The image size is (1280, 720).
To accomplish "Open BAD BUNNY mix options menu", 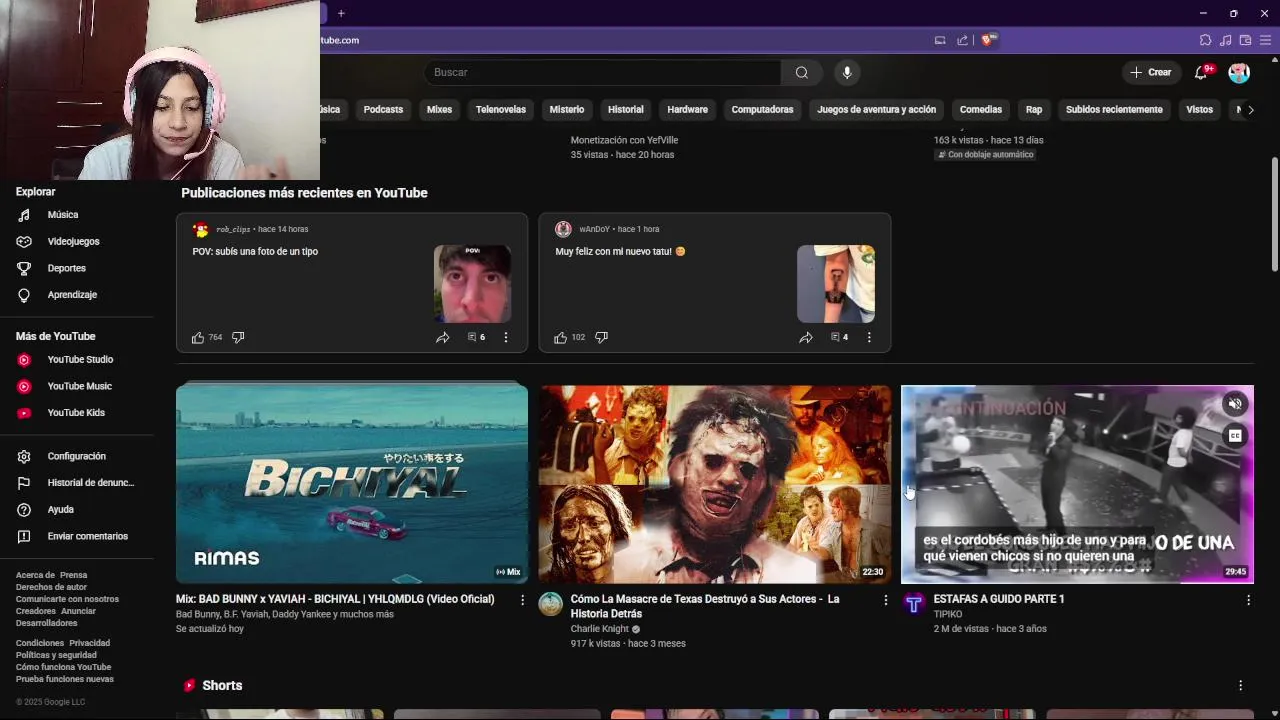I will click(x=522, y=600).
